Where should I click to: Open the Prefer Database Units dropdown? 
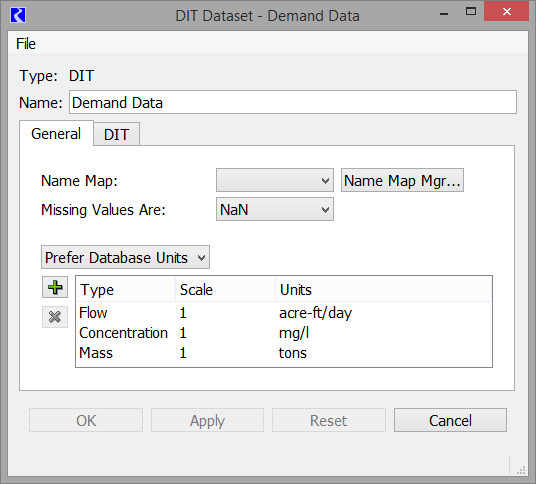tap(125, 257)
